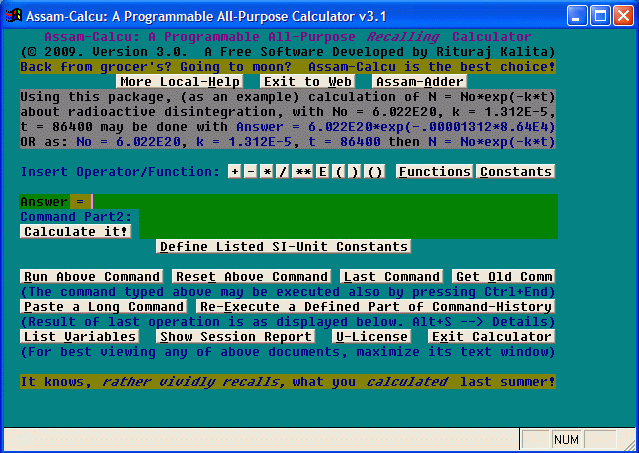This screenshot has width=639, height=453.
Task: Launch the Assam-Adder tool
Action: point(419,82)
